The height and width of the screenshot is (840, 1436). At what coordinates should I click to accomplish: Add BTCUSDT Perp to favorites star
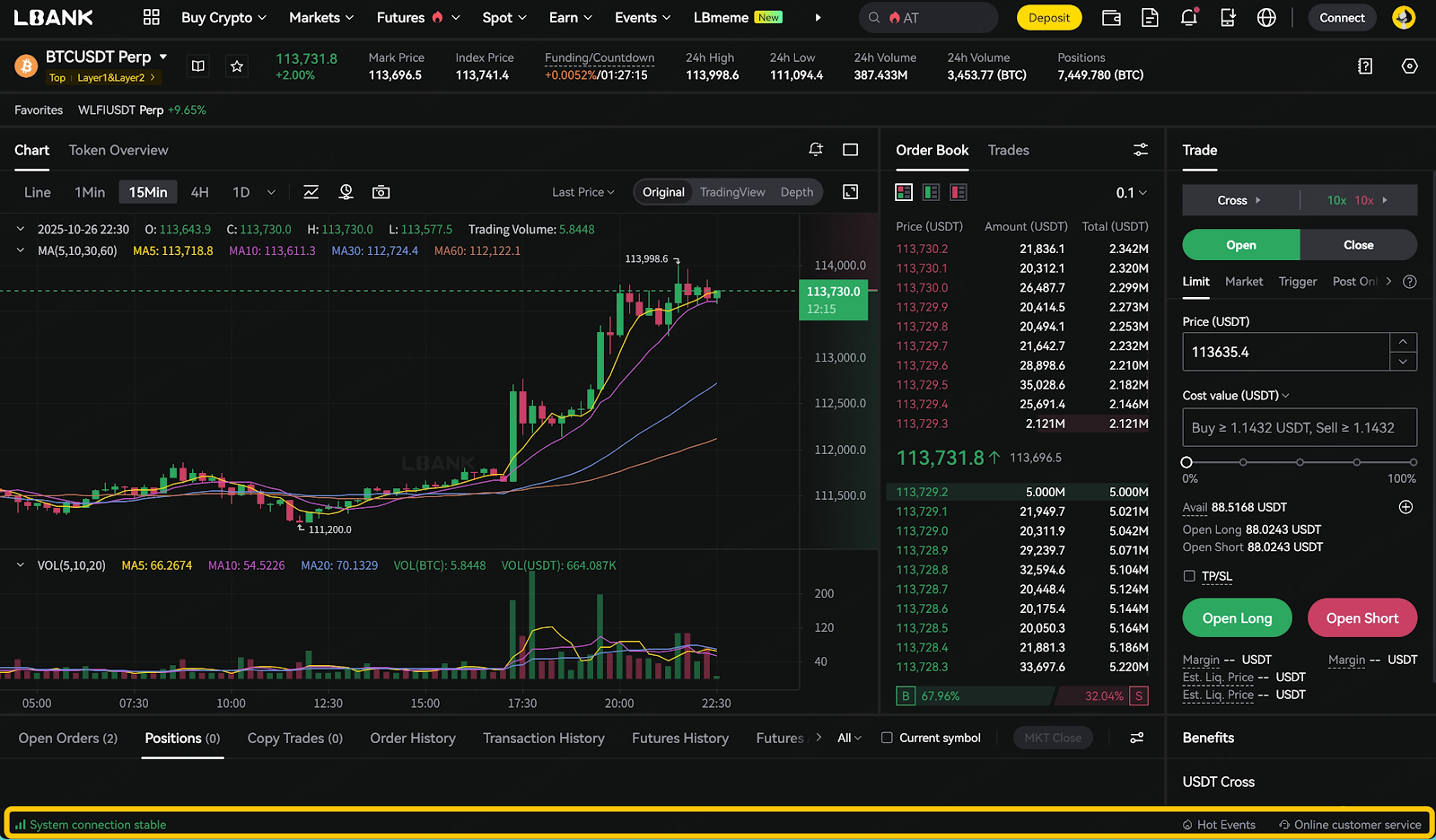tap(237, 66)
